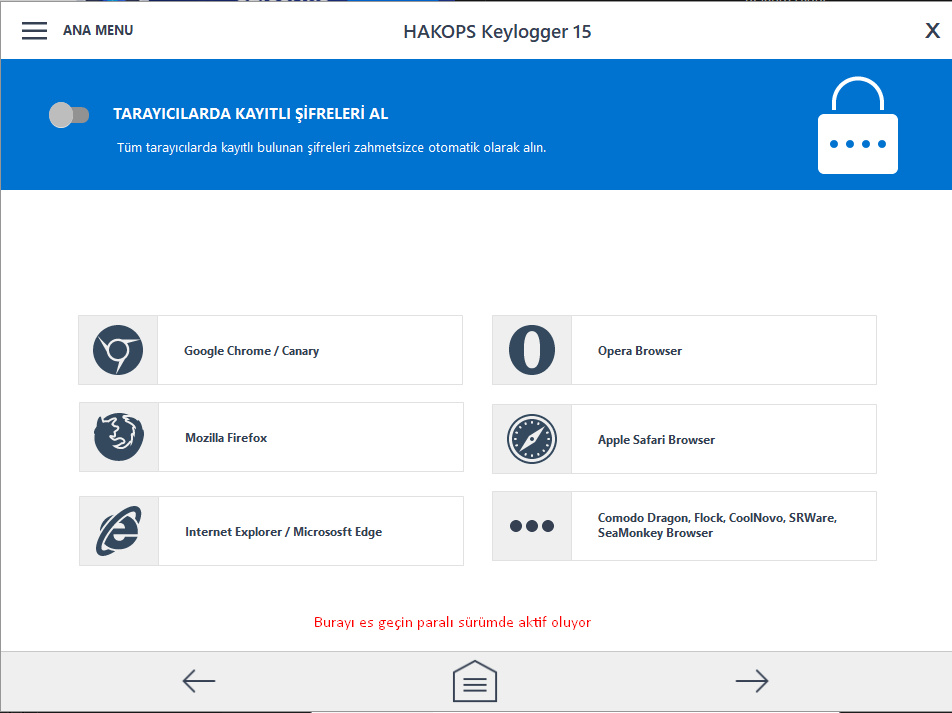Go back using the left arrow

click(199, 681)
